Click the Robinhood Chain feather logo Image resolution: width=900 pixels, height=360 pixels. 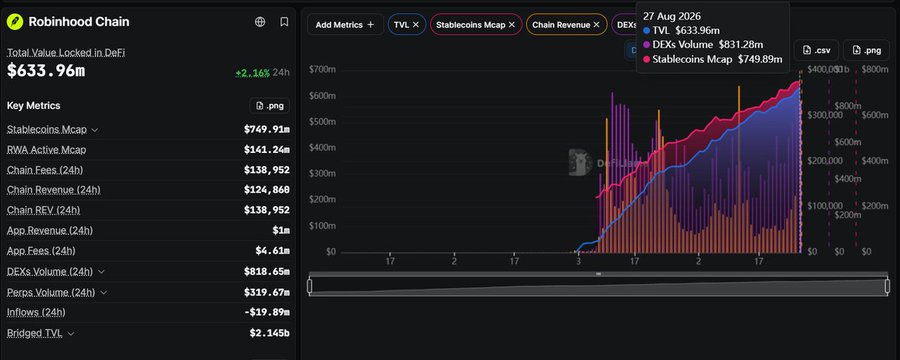(14, 22)
